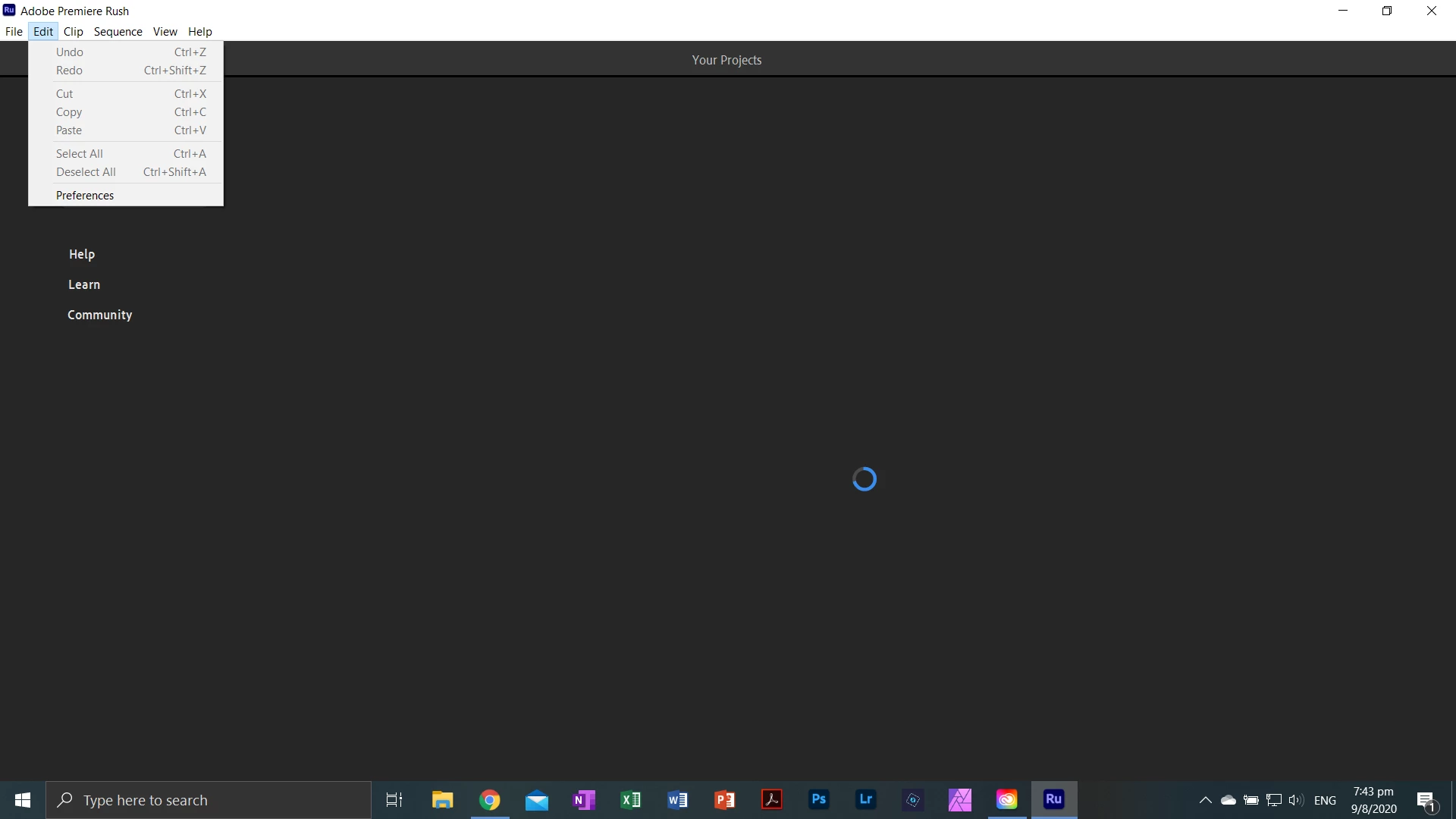Screen dimensions: 1456x819
Task: Open Google Chrome from the taskbar
Action: click(x=490, y=799)
